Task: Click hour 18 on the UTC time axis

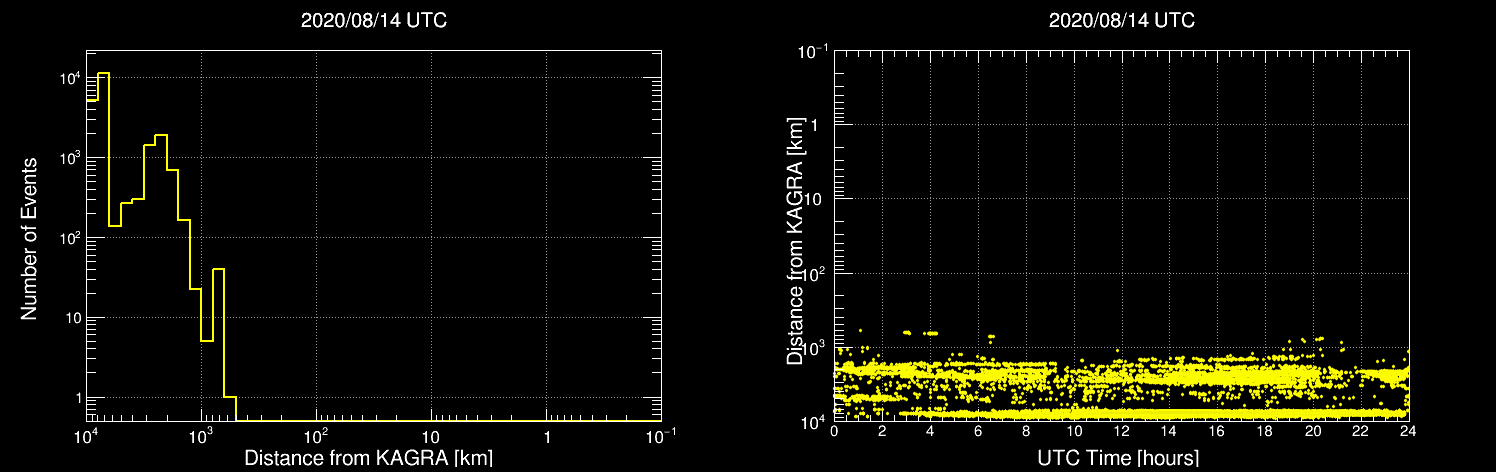Action: (x=1265, y=432)
